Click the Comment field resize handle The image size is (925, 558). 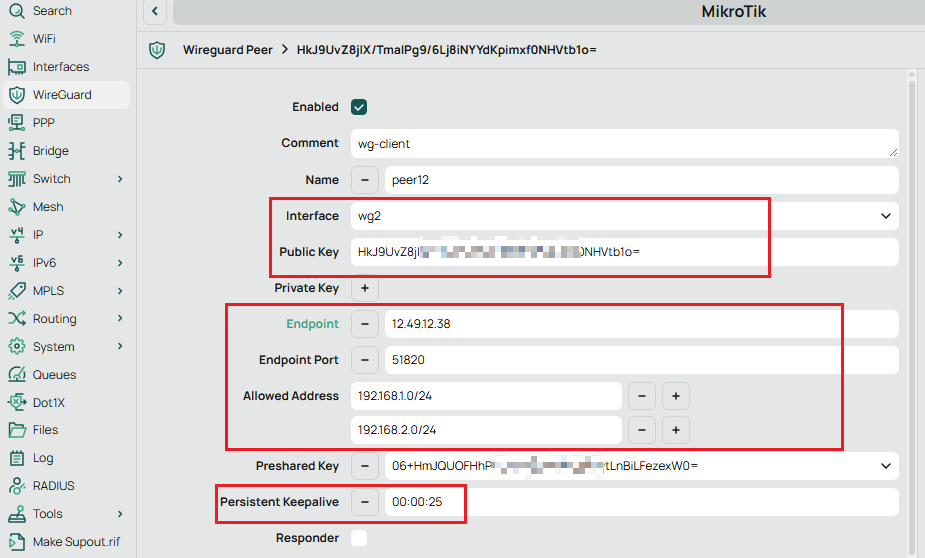[x=893, y=153]
